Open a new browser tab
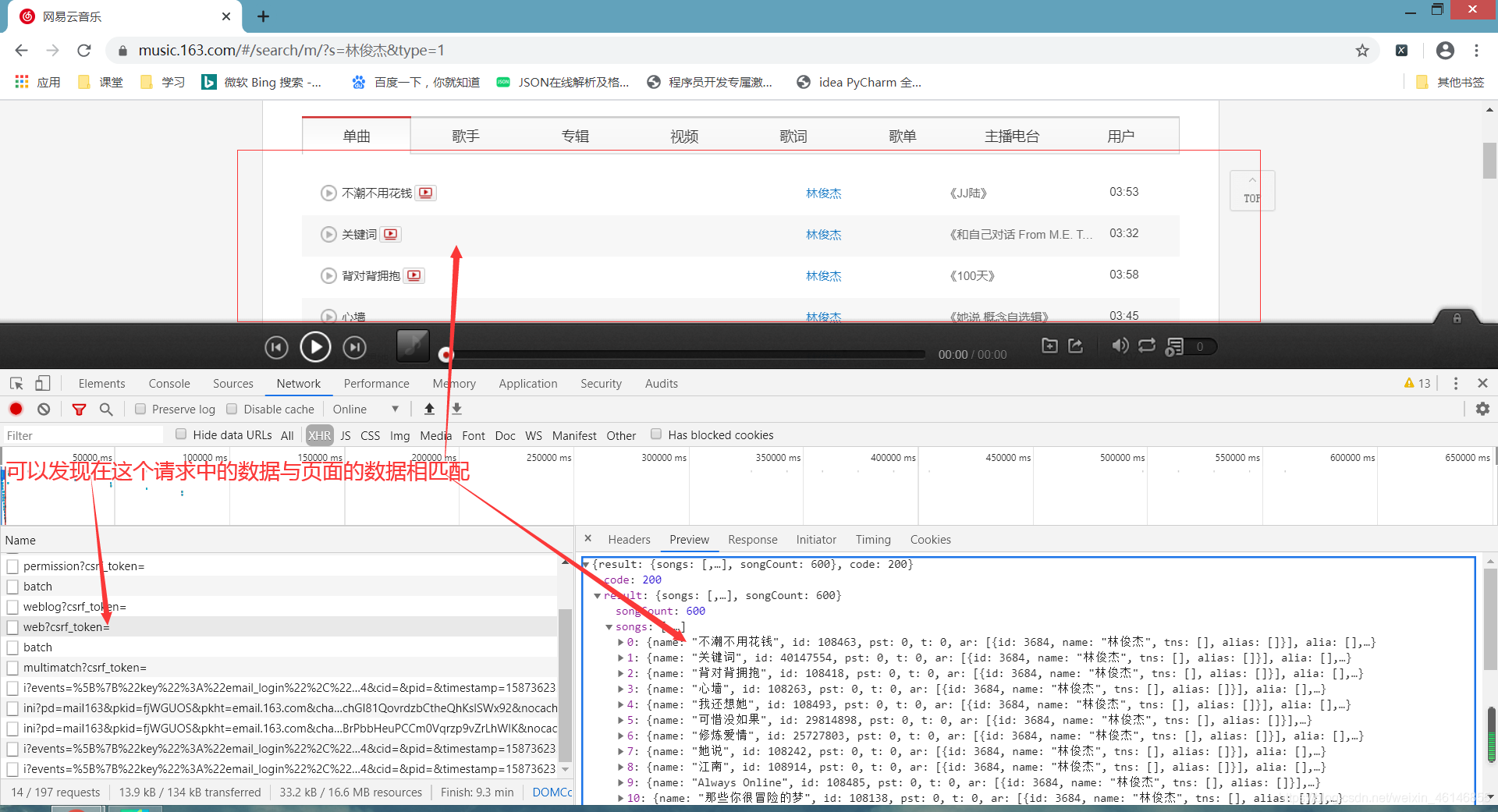 click(x=263, y=16)
